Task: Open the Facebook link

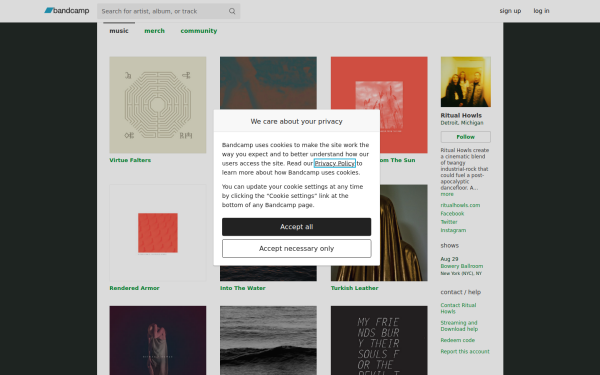Action: click(x=452, y=214)
